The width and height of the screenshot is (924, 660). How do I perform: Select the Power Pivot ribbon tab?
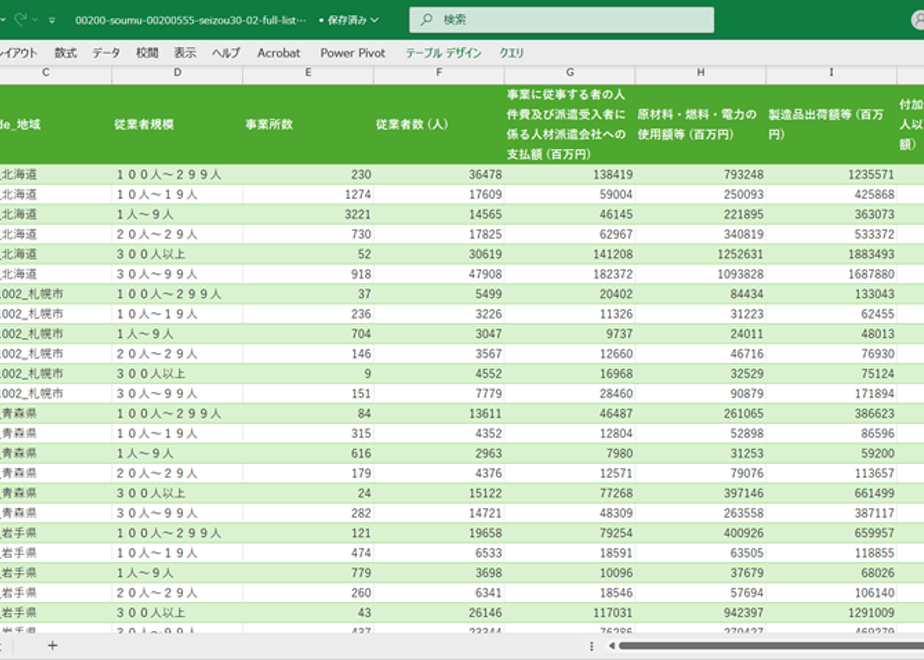coord(353,53)
